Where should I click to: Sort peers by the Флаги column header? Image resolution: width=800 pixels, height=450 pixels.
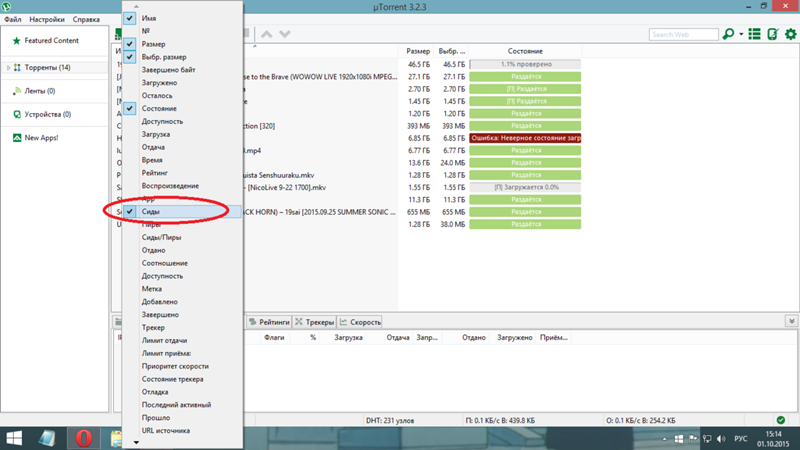pos(274,337)
